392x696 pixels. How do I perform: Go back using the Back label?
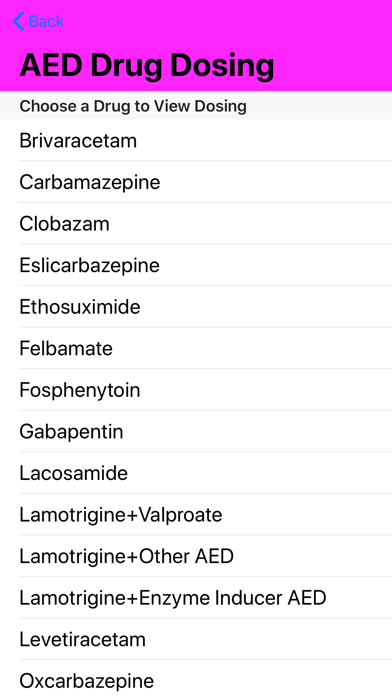[x=46, y=21]
